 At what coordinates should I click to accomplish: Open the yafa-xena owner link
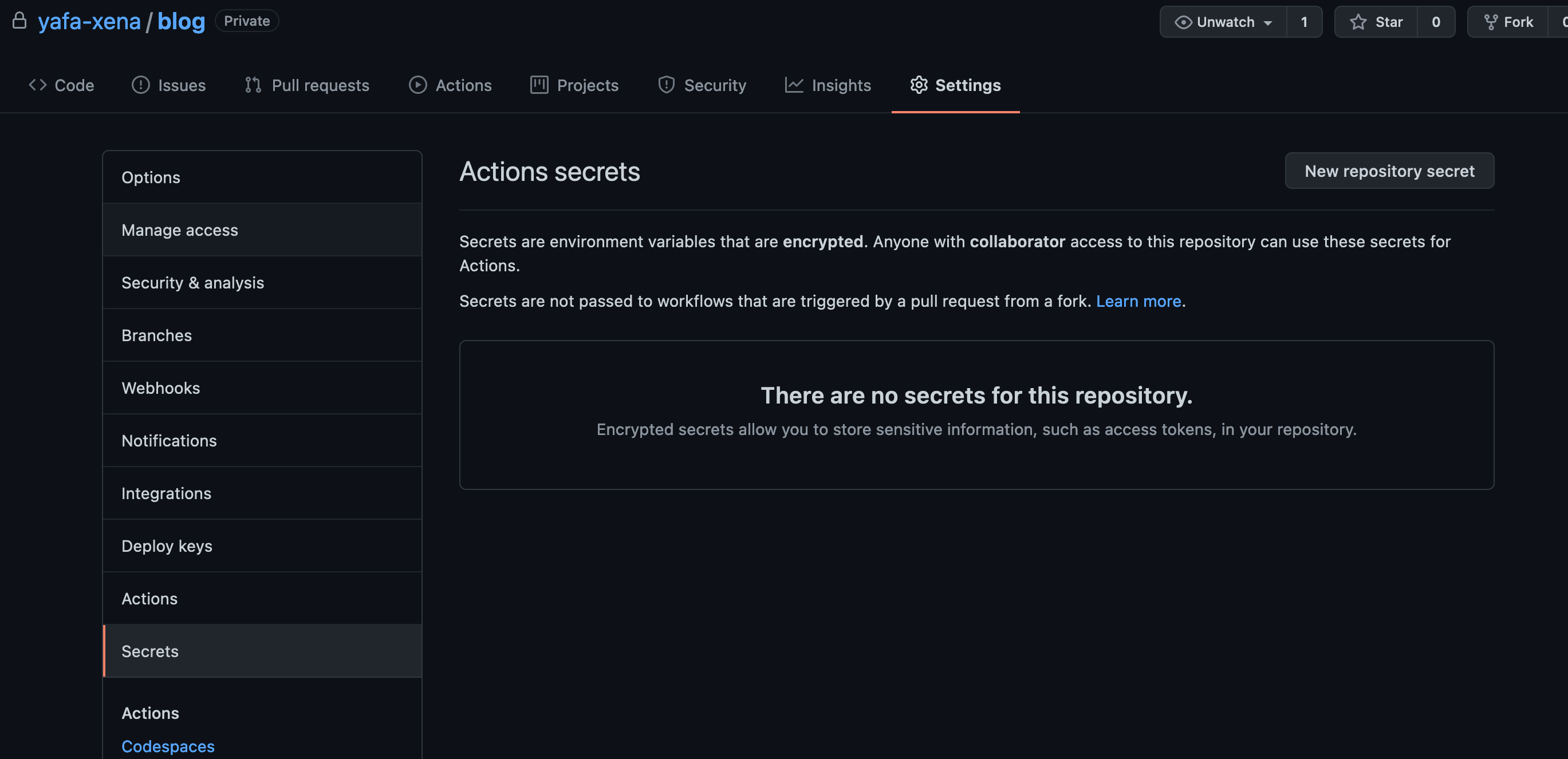coord(89,21)
